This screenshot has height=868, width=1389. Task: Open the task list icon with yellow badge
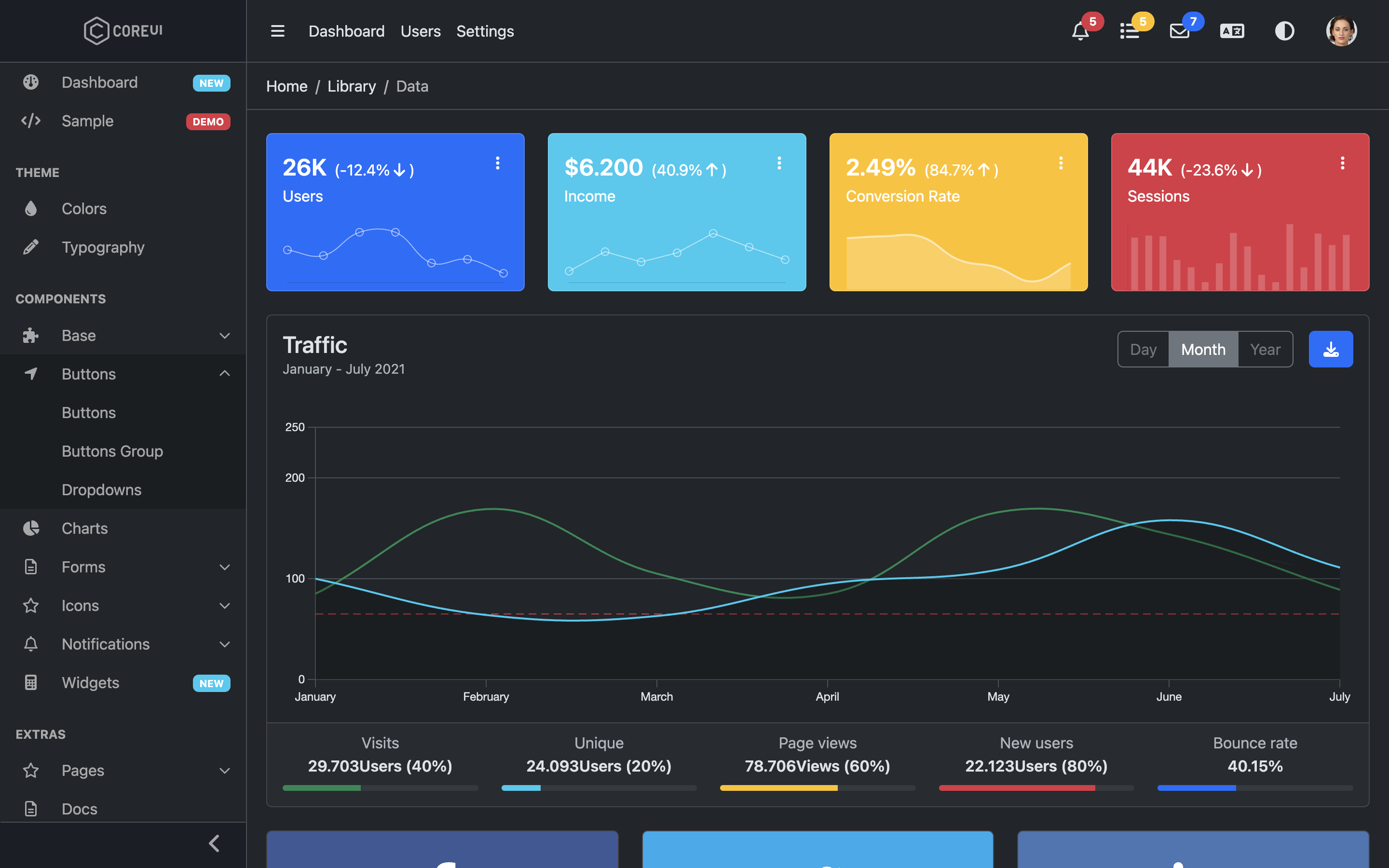[1130, 31]
